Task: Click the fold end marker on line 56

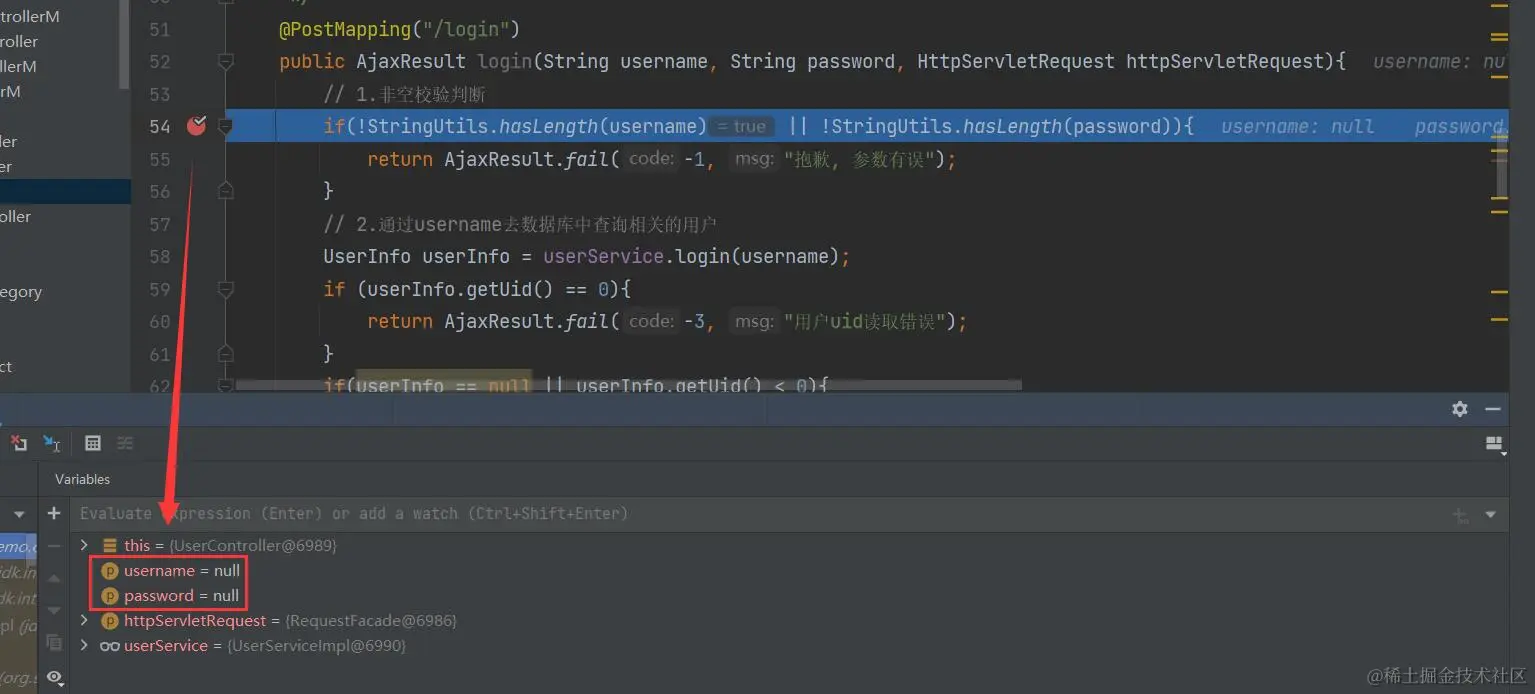Action: (x=225, y=190)
